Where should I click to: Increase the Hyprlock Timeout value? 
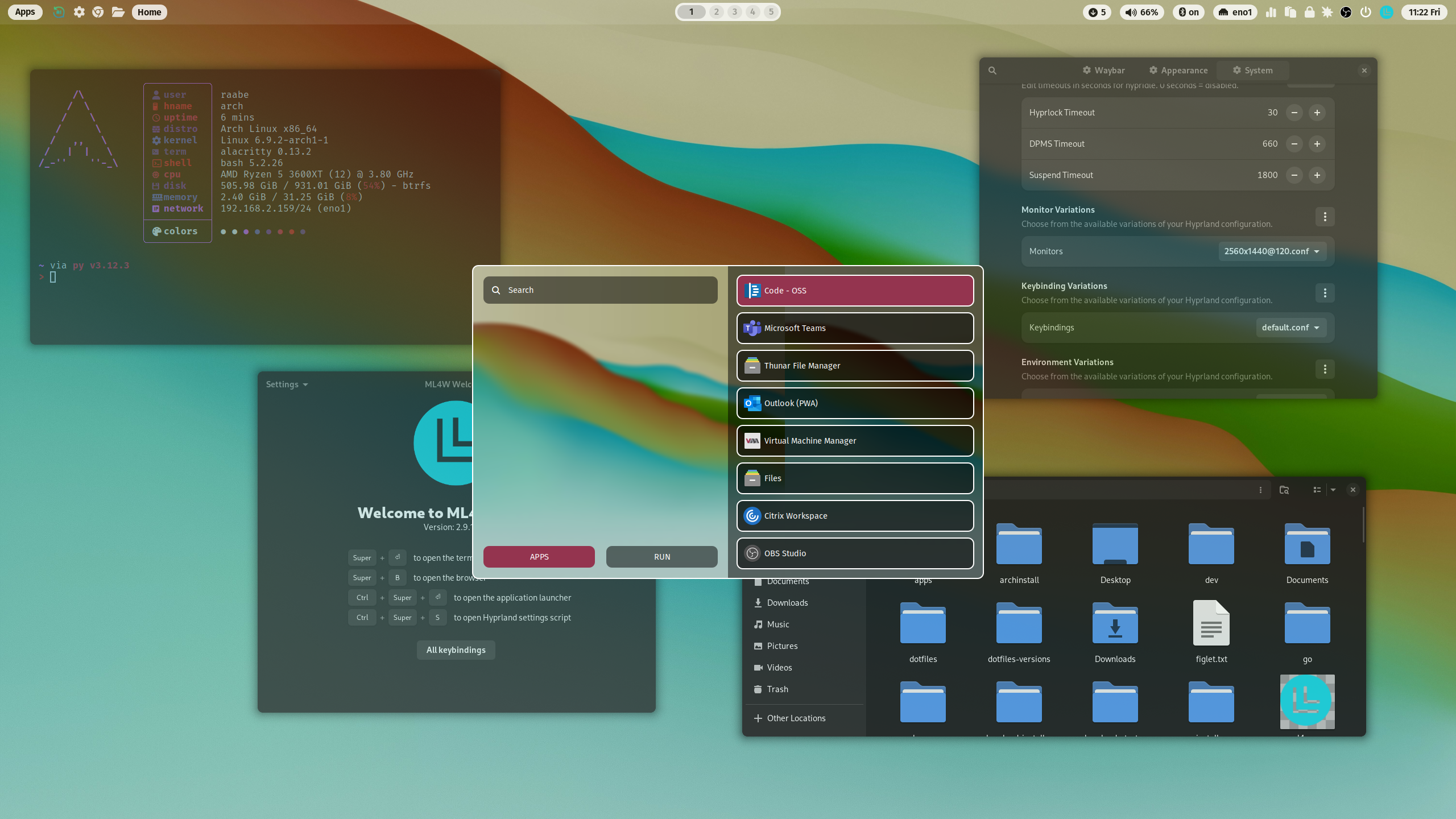tap(1317, 113)
